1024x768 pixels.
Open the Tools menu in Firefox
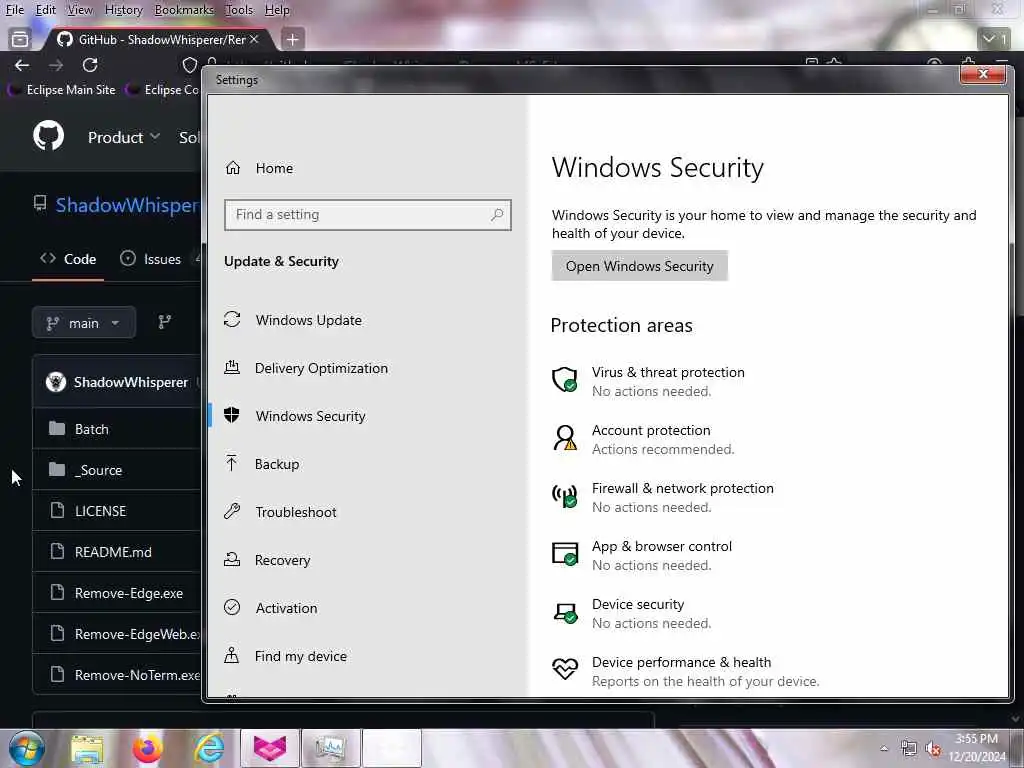pyautogui.click(x=239, y=10)
